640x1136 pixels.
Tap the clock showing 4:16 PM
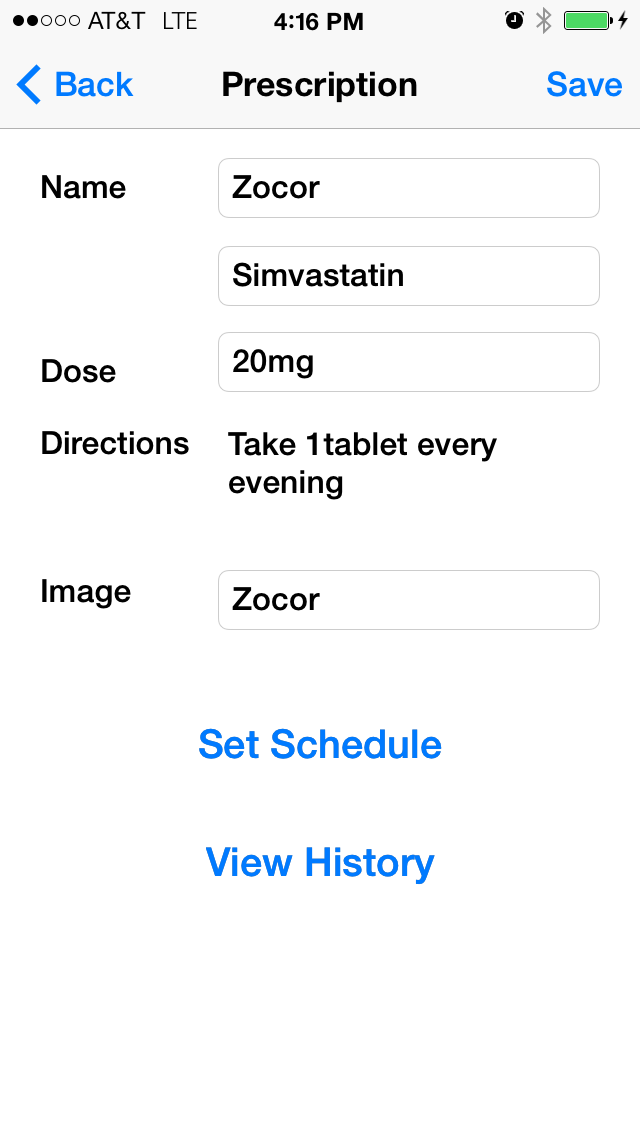pyautogui.click(x=319, y=21)
